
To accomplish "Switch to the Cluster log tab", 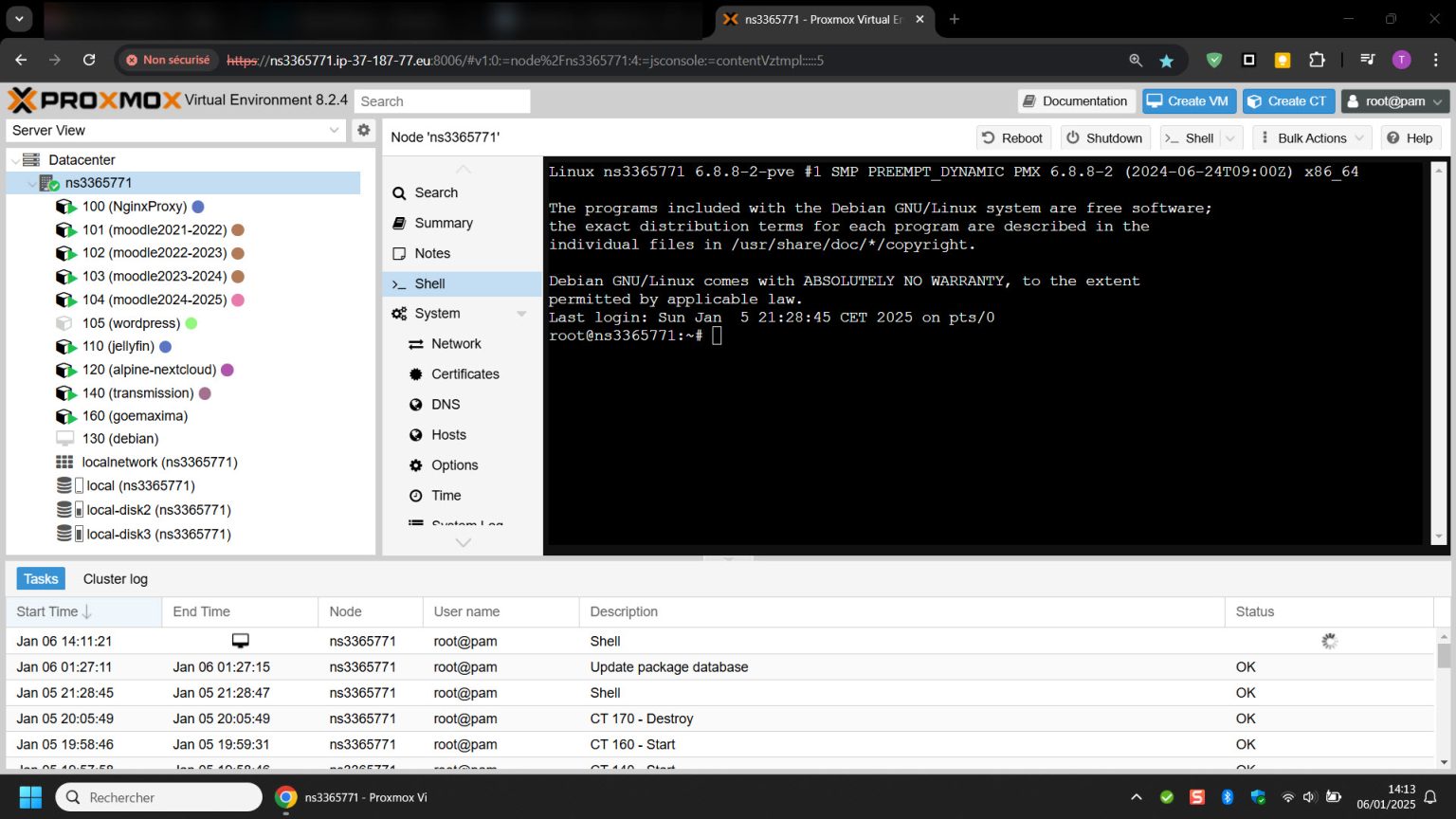I will click(115, 579).
